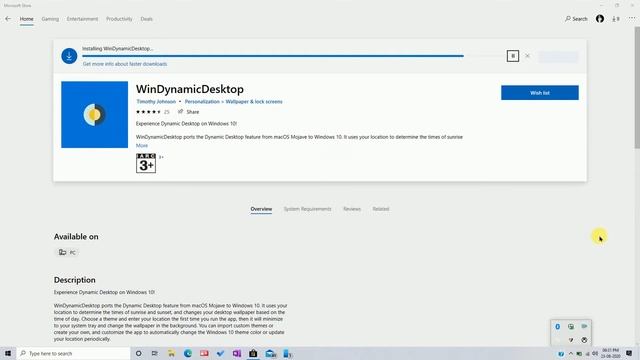
Task: Open the Deals tab
Action: [x=147, y=19]
